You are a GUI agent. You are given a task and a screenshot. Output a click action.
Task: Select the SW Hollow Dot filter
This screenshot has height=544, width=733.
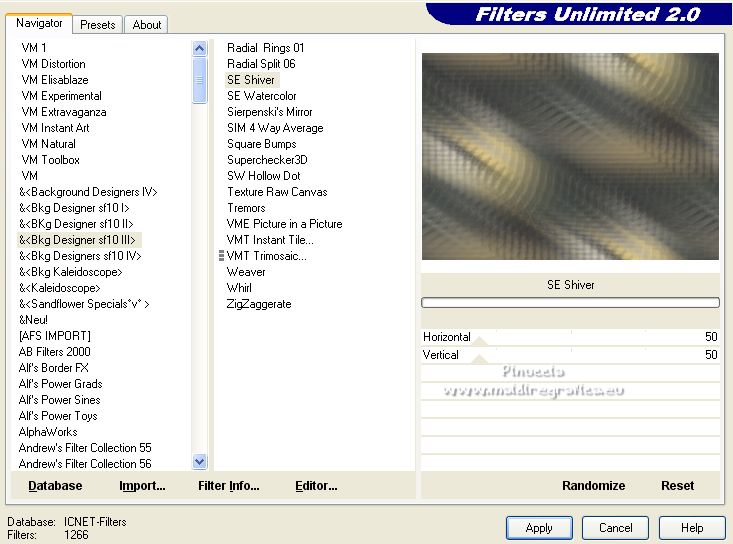pos(264,176)
